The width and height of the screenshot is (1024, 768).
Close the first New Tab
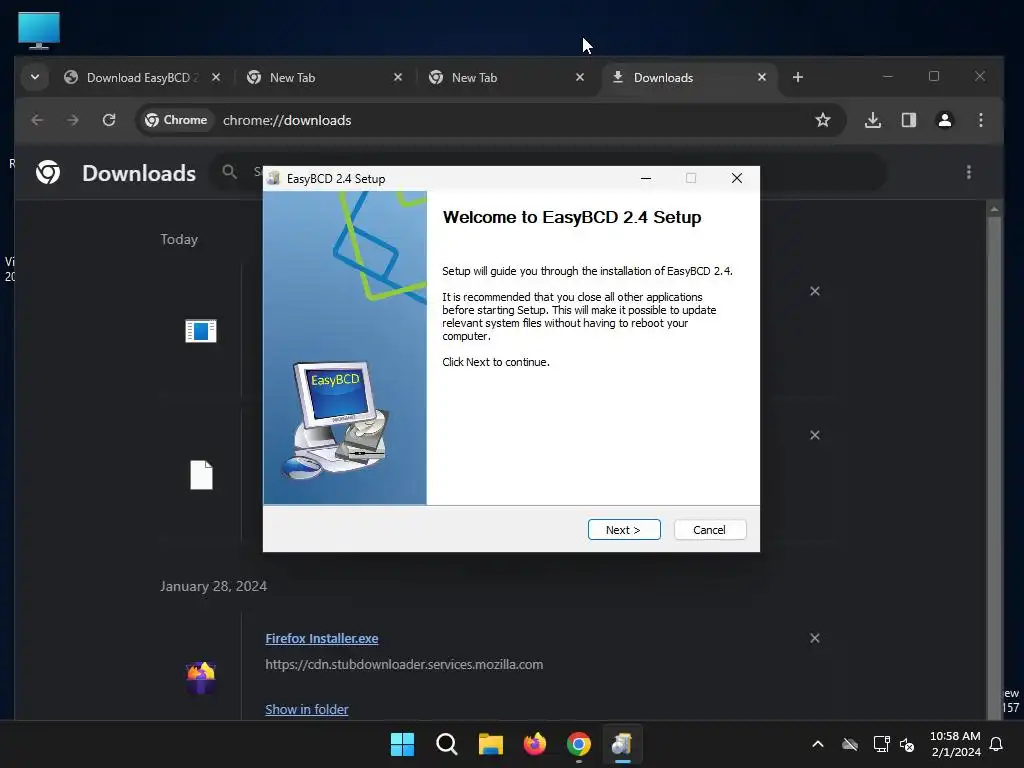pyautogui.click(x=398, y=77)
